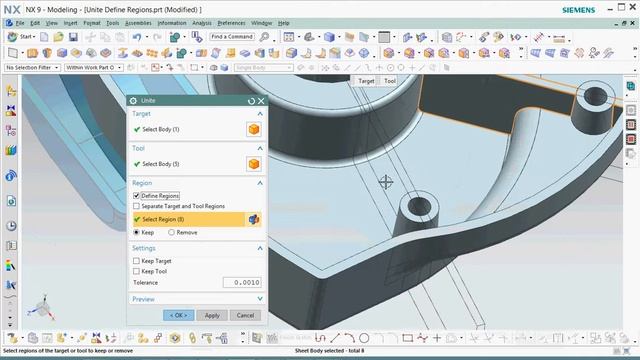Viewport: 640px width, 360px height.
Task: Select the Line tool in bottom toolbar
Action: click(335, 338)
